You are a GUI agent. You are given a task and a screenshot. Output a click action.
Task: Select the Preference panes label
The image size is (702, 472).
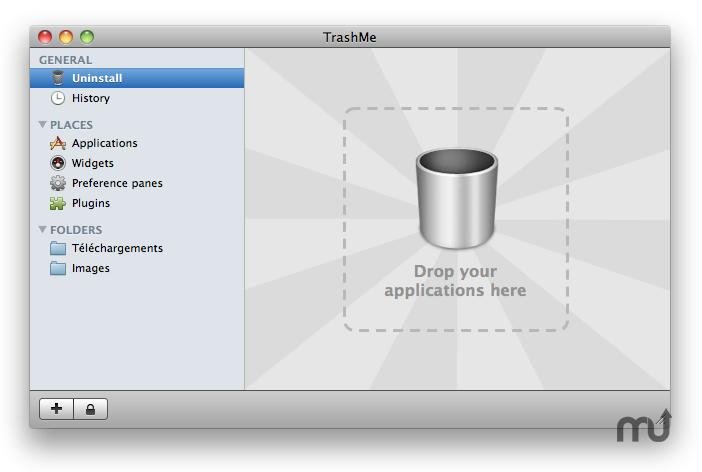117,183
